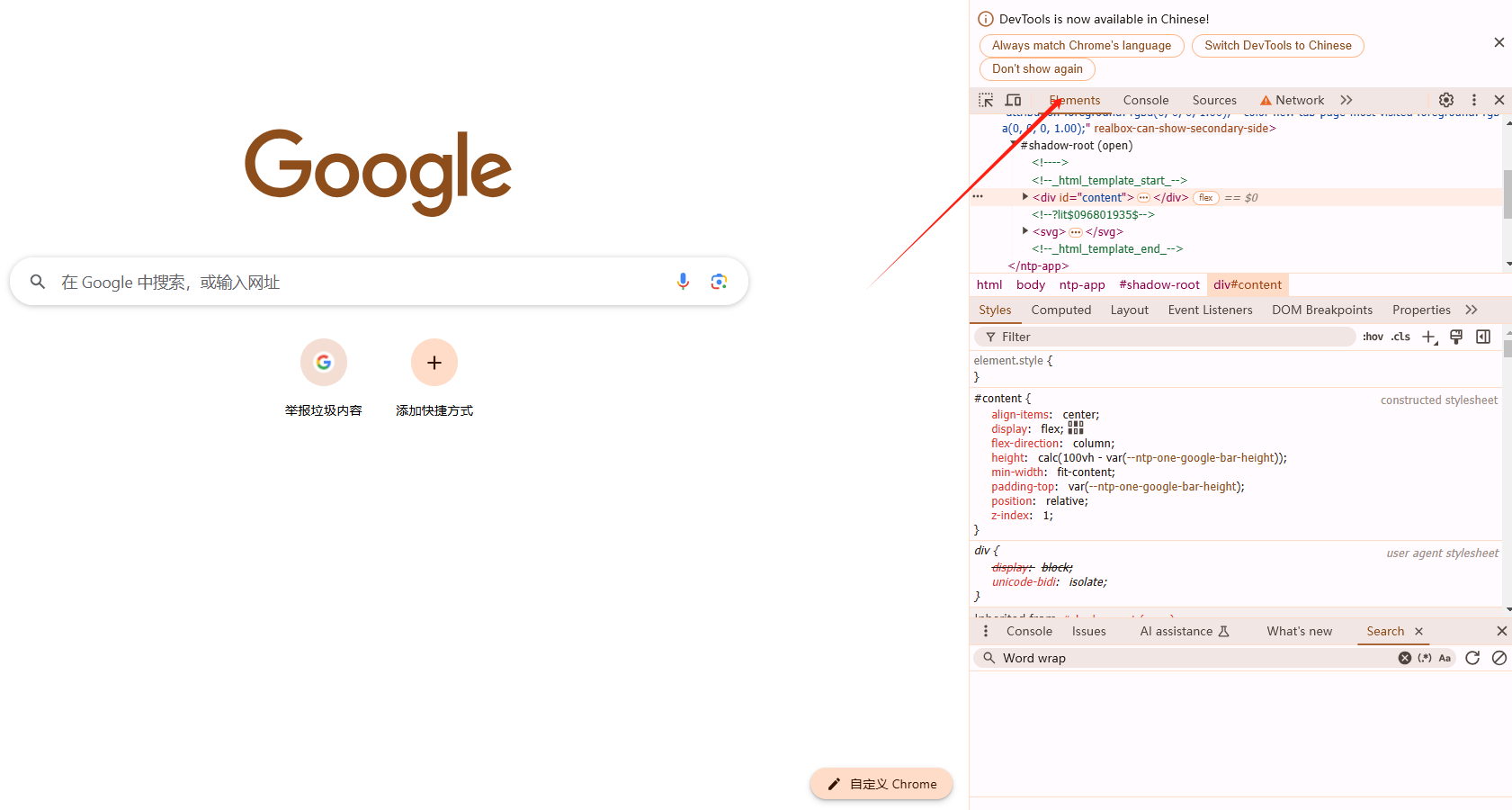This screenshot has width=1512, height=810.
Task: Open the Sources tab
Action: [x=1214, y=100]
